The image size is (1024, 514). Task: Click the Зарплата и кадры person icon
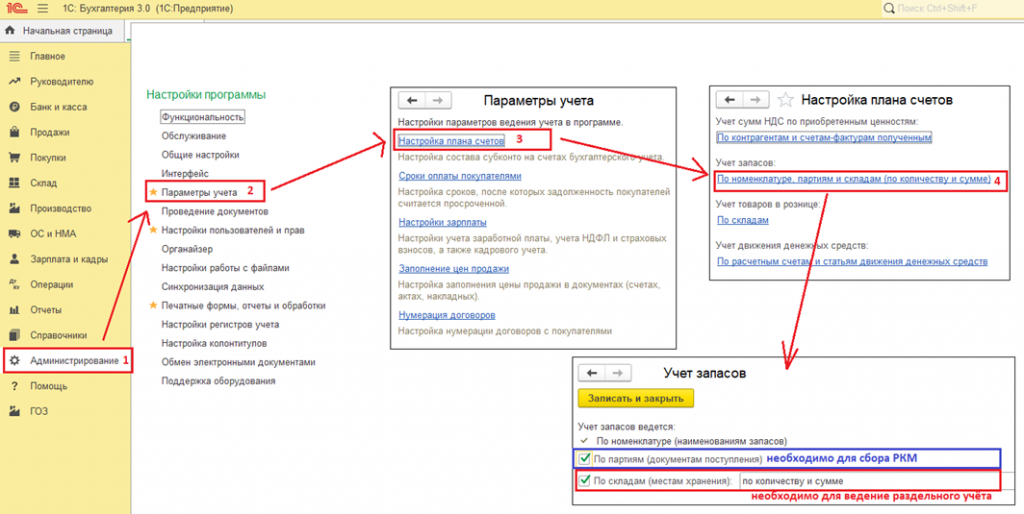pyautogui.click(x=14, y=259)
